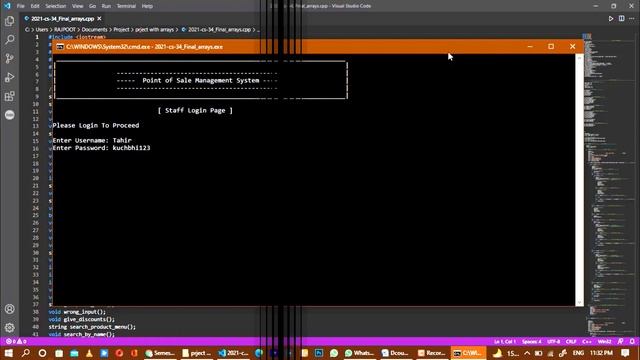The image size is (640, 360).
Task: Open the Go menu
Action: pos(93,6)
